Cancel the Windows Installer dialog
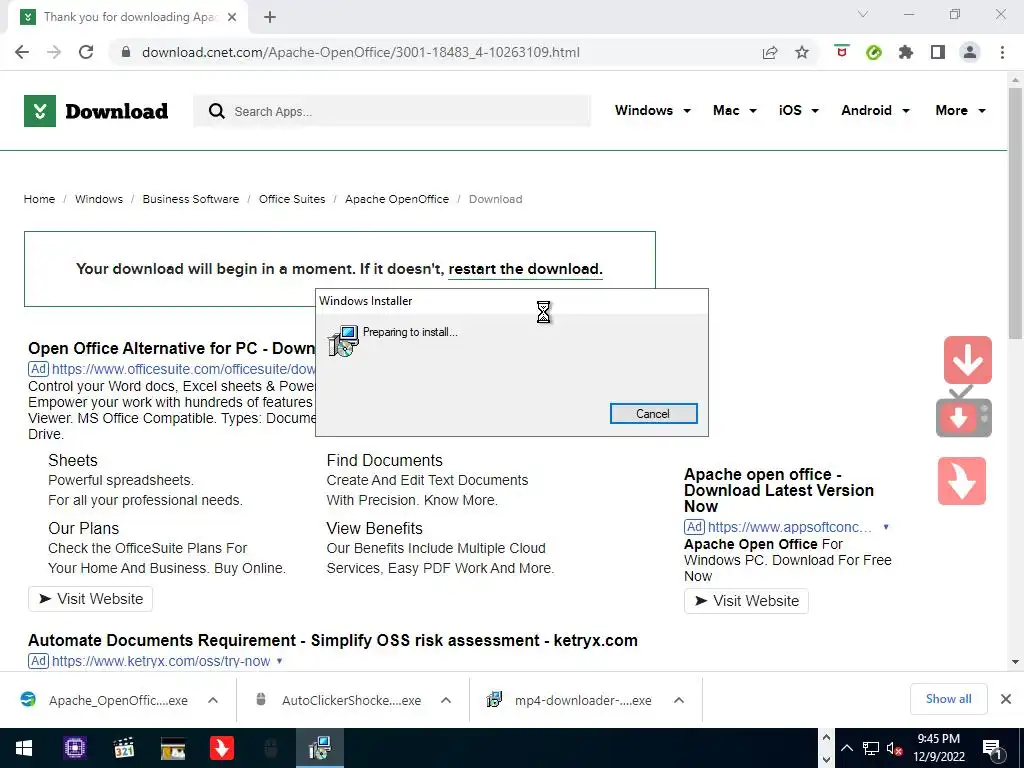The image size is (1024, 768). [x=653, y=414]
